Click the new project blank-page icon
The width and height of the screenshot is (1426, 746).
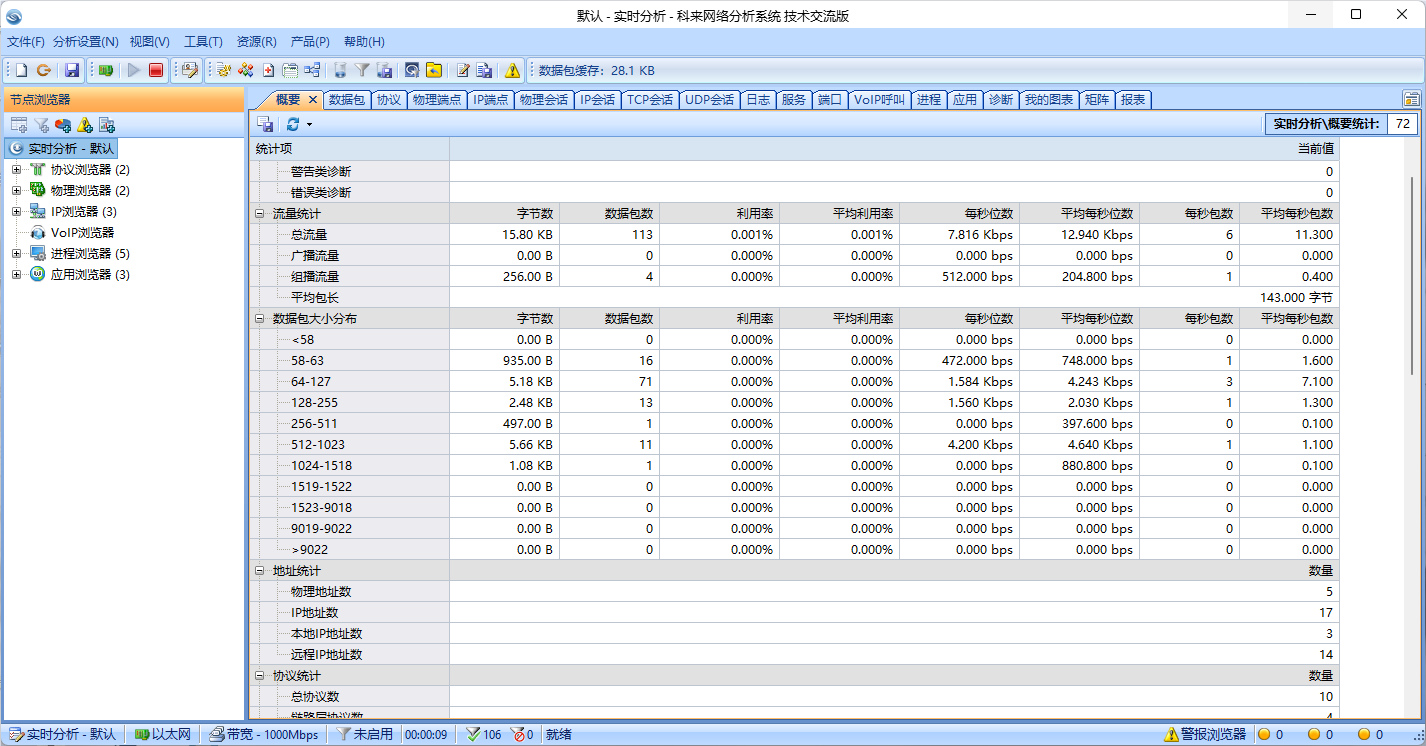pyautogui.click(x=21, y=70)
